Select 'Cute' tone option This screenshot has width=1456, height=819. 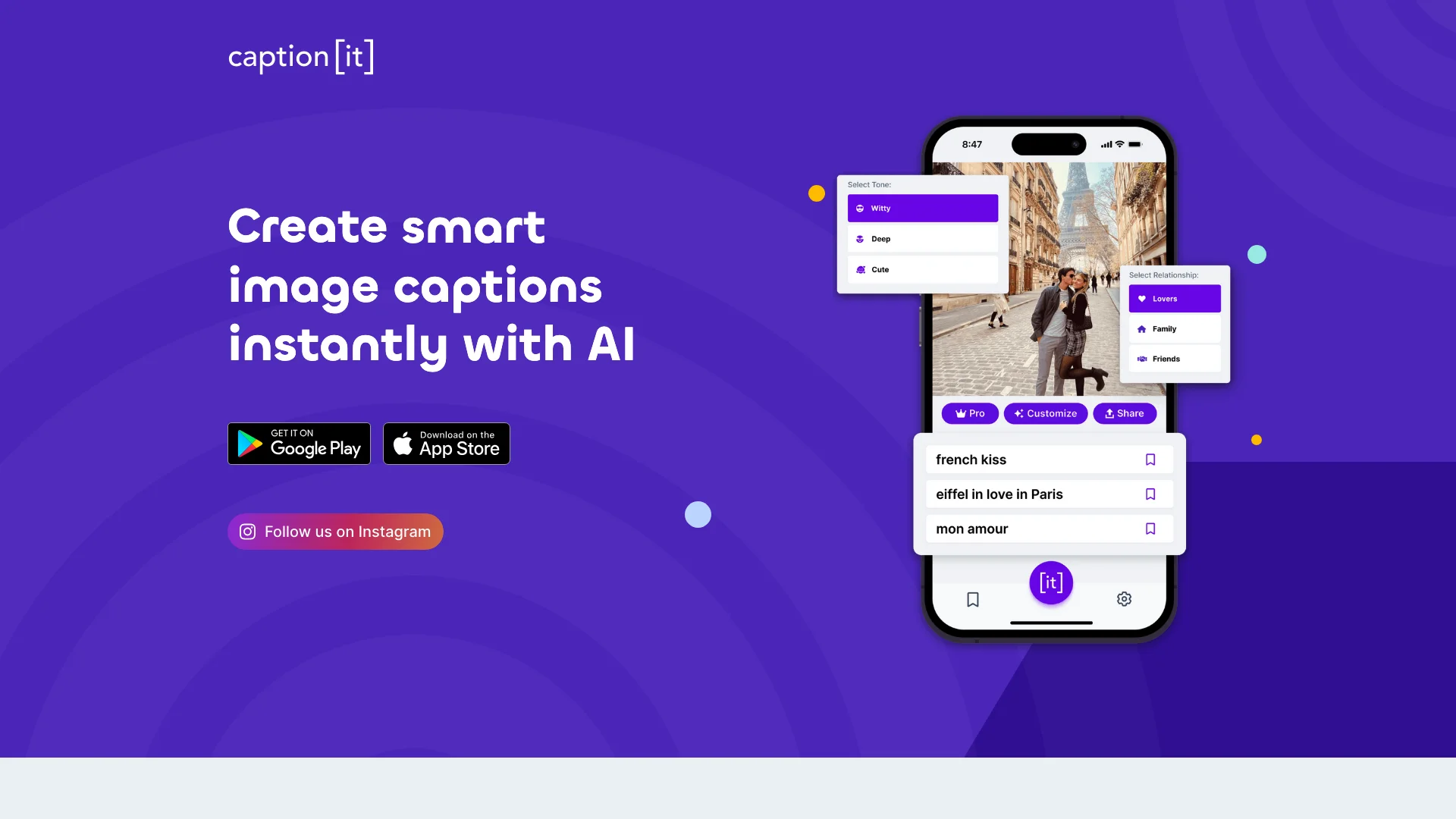tap(922, 269)
